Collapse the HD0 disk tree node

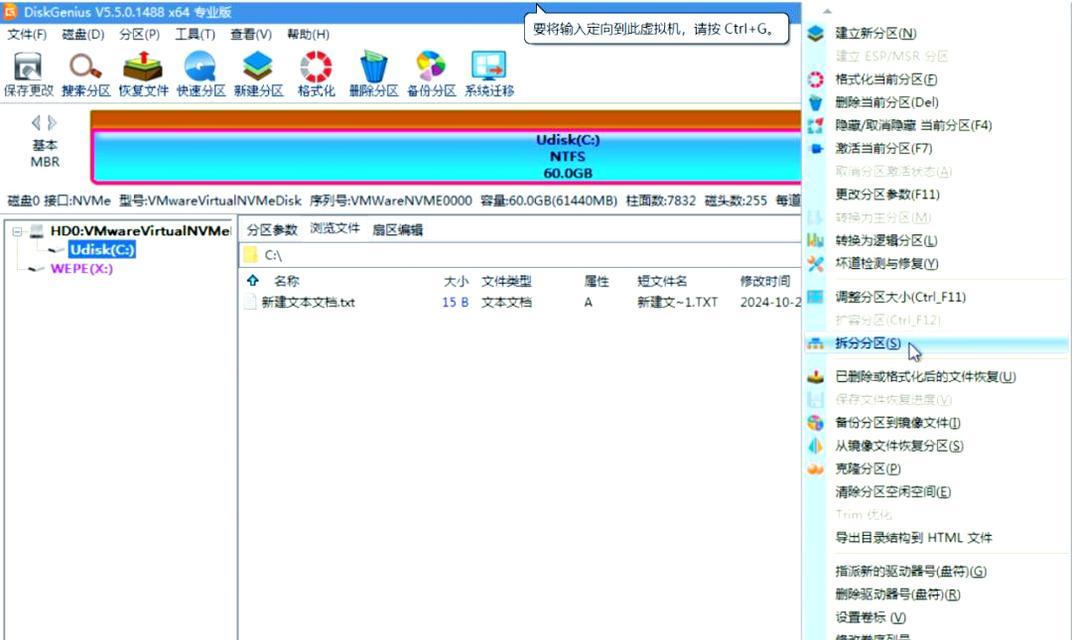pos(17,231)
